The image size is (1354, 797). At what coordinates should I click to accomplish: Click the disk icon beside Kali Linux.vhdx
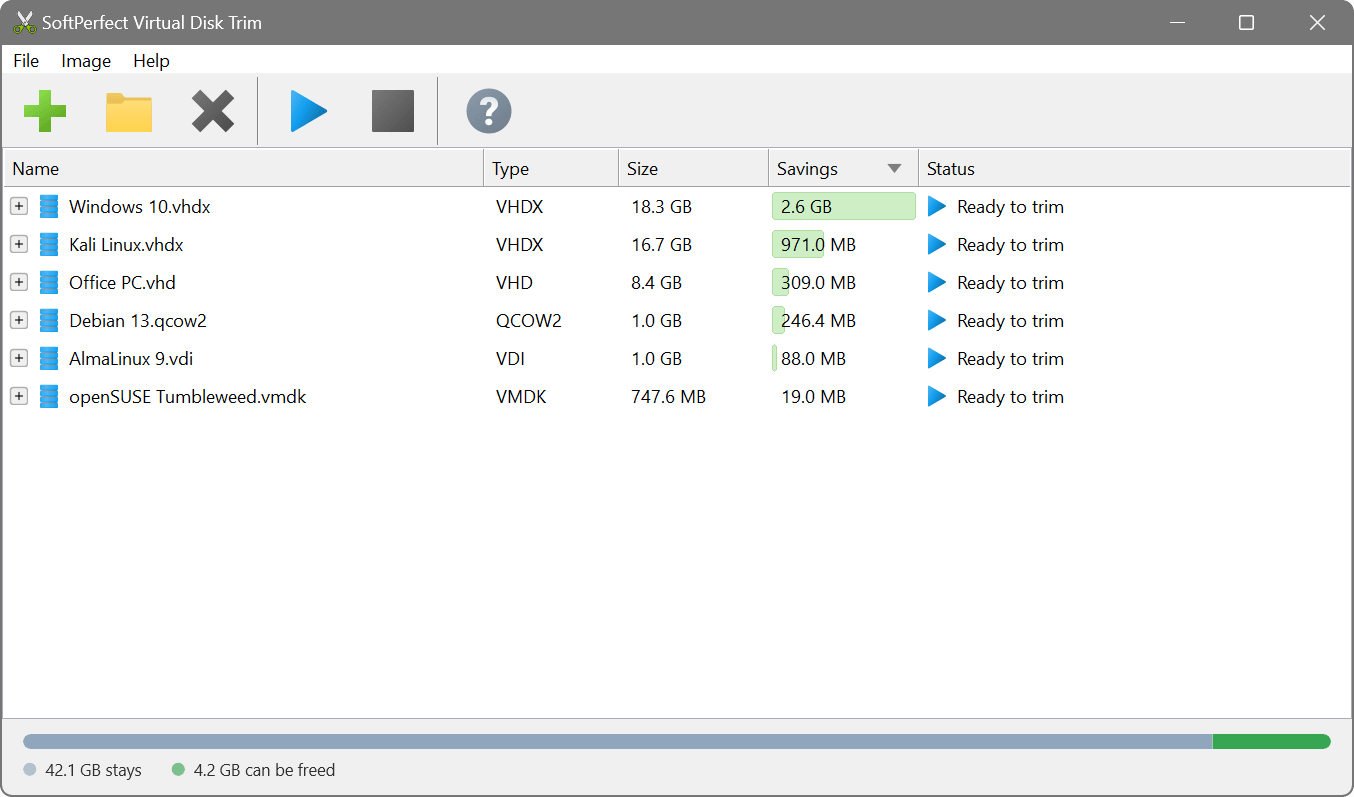(49, 245)
